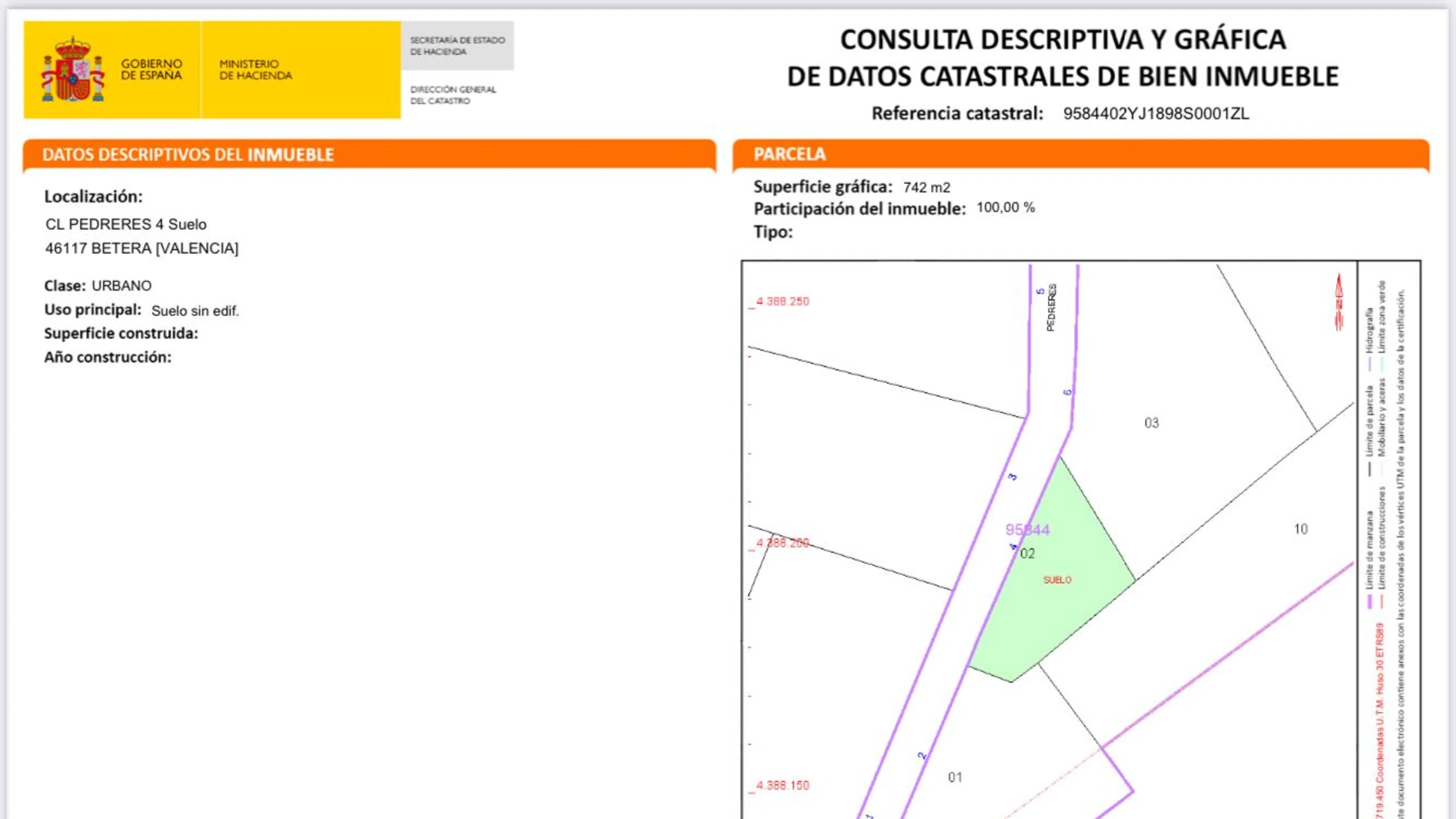The image size is (1456, 819).
Task: Click the CL PEDRERES 4 Suelo address
Action: (126, 224)
